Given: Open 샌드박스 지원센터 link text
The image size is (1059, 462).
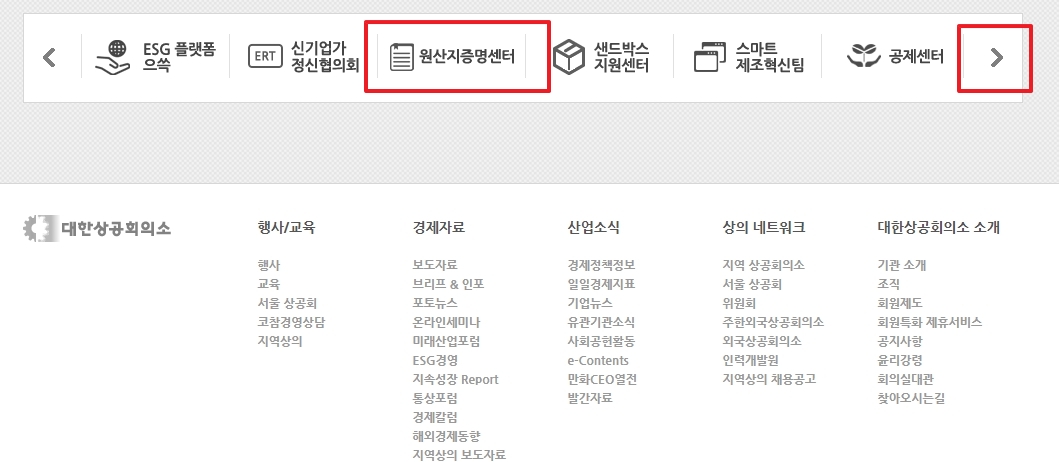Looking at the screenshot, I should tap(621, 57).
